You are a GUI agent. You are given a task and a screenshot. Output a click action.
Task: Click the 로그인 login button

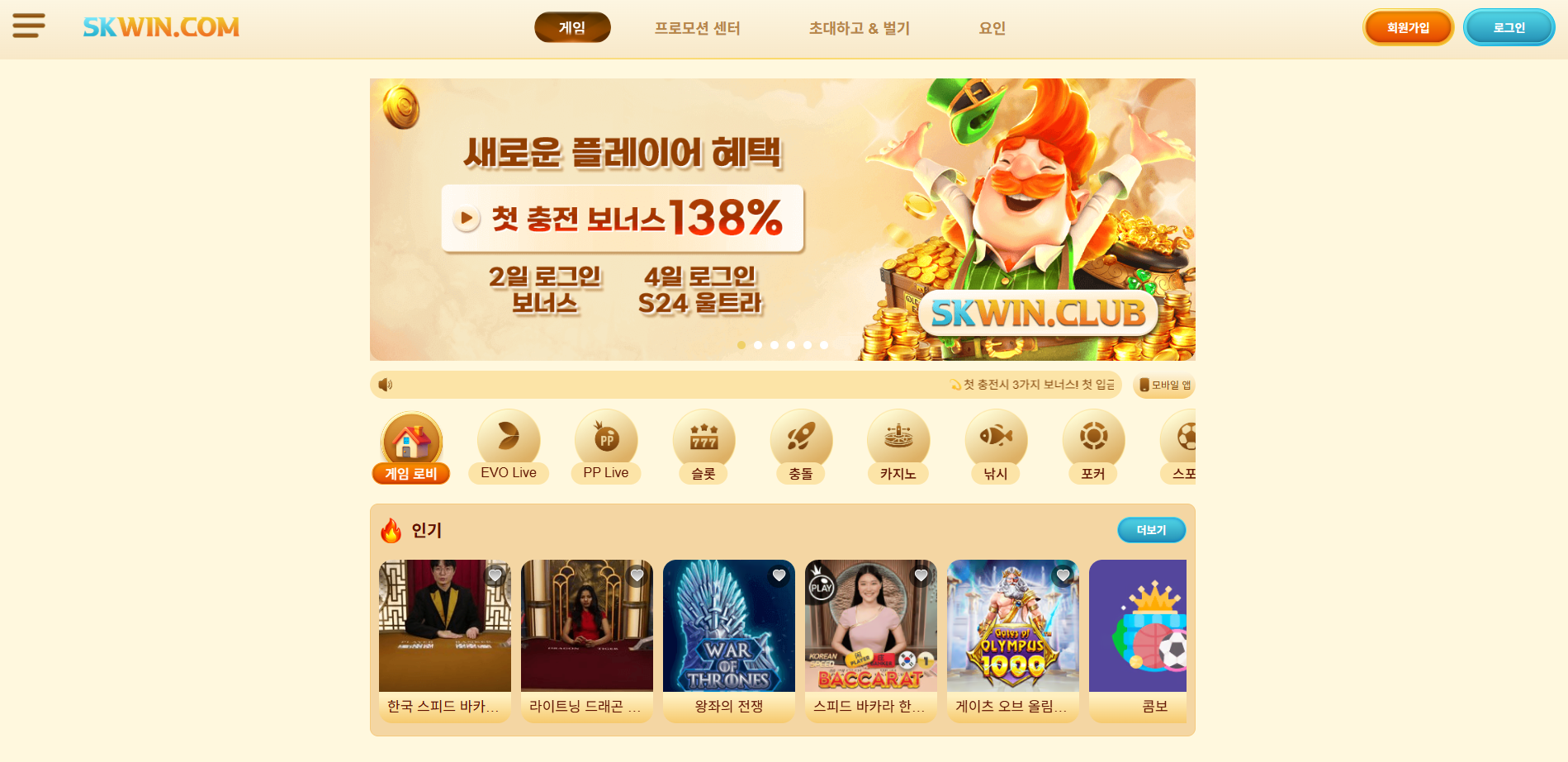(1509, 27)
